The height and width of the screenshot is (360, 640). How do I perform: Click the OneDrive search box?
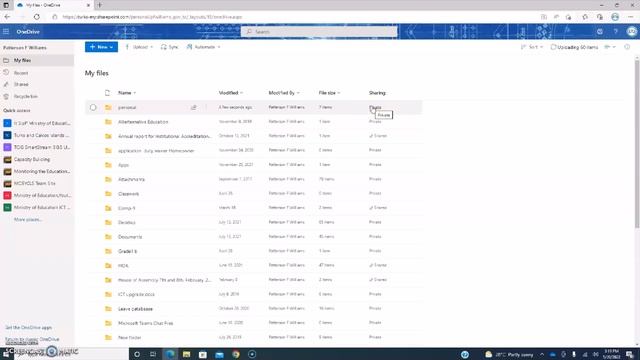(319, 31)
